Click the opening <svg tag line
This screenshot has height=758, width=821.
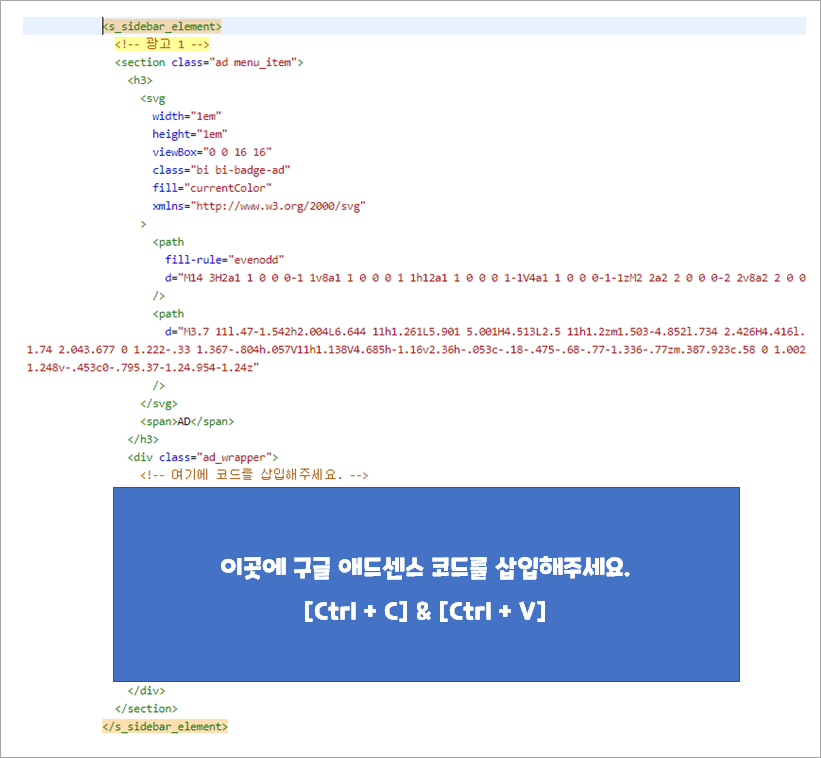[152, 98]
